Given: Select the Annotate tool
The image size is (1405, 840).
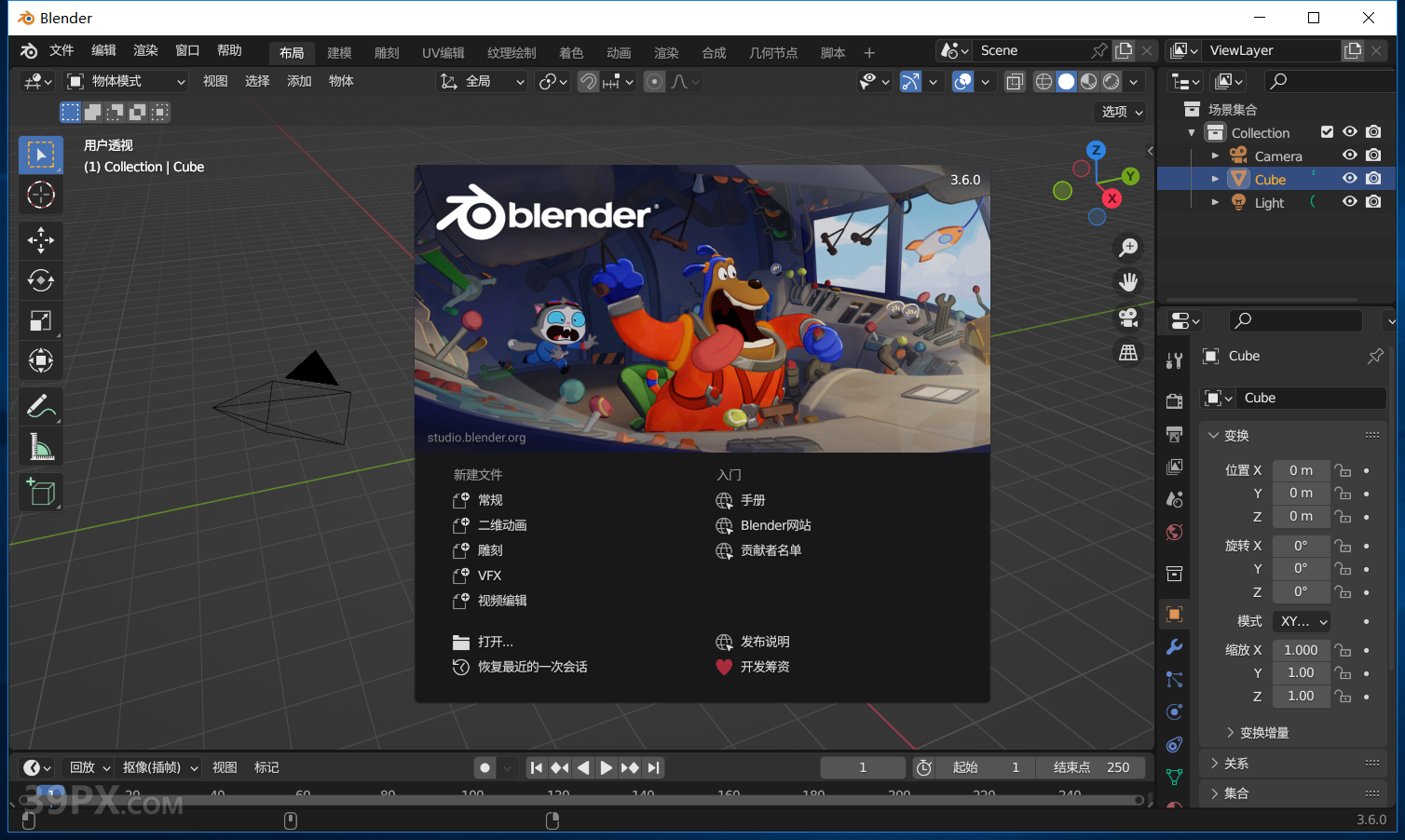Looking at the screenshot, I should click(41, 405).
